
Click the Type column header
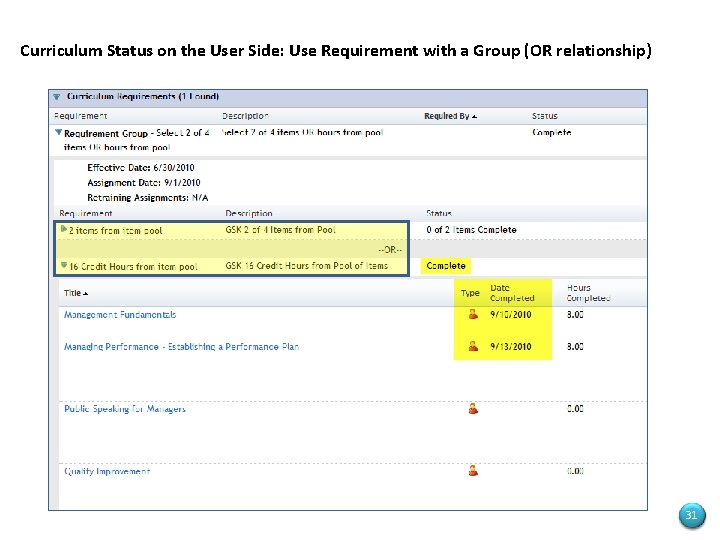(x=470, y=293)
